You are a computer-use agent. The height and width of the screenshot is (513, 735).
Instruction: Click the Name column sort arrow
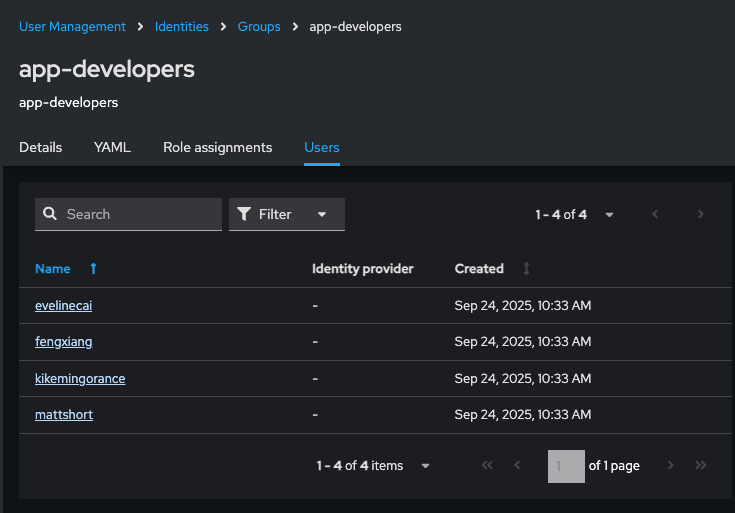pos(93,269)
